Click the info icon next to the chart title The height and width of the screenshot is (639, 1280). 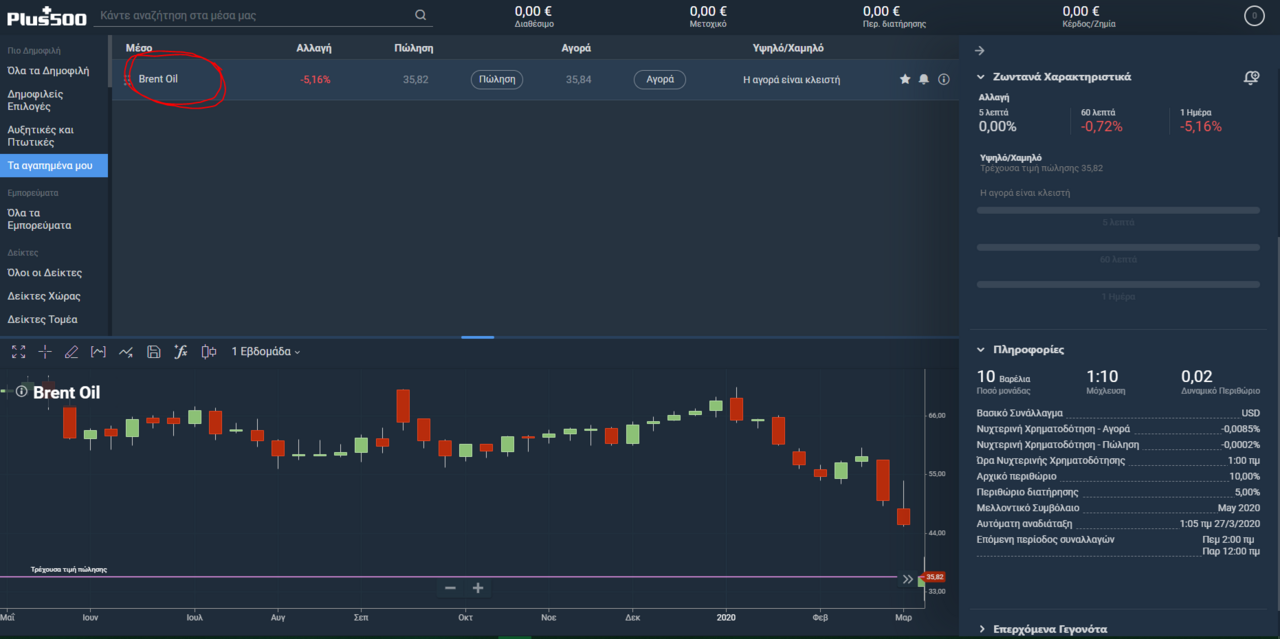[22, 392]
